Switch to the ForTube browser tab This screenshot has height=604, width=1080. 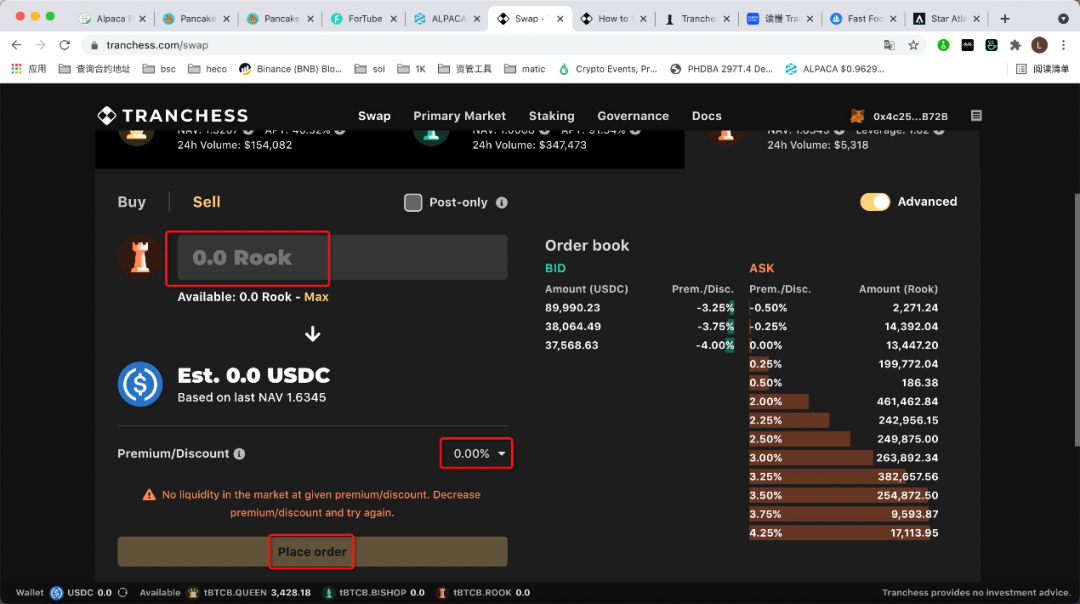coord(364,19)
